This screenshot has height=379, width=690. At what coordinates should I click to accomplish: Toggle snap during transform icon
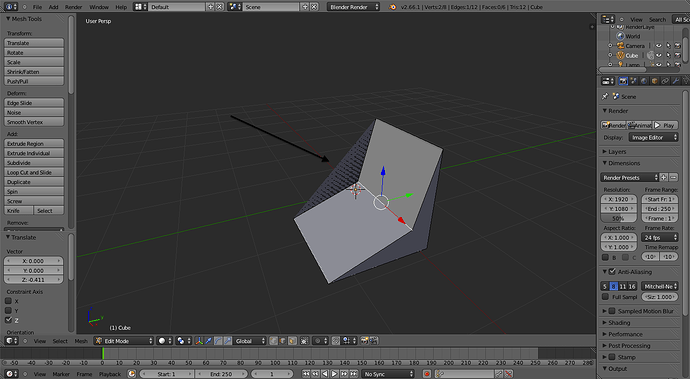(x=336, y=341)
